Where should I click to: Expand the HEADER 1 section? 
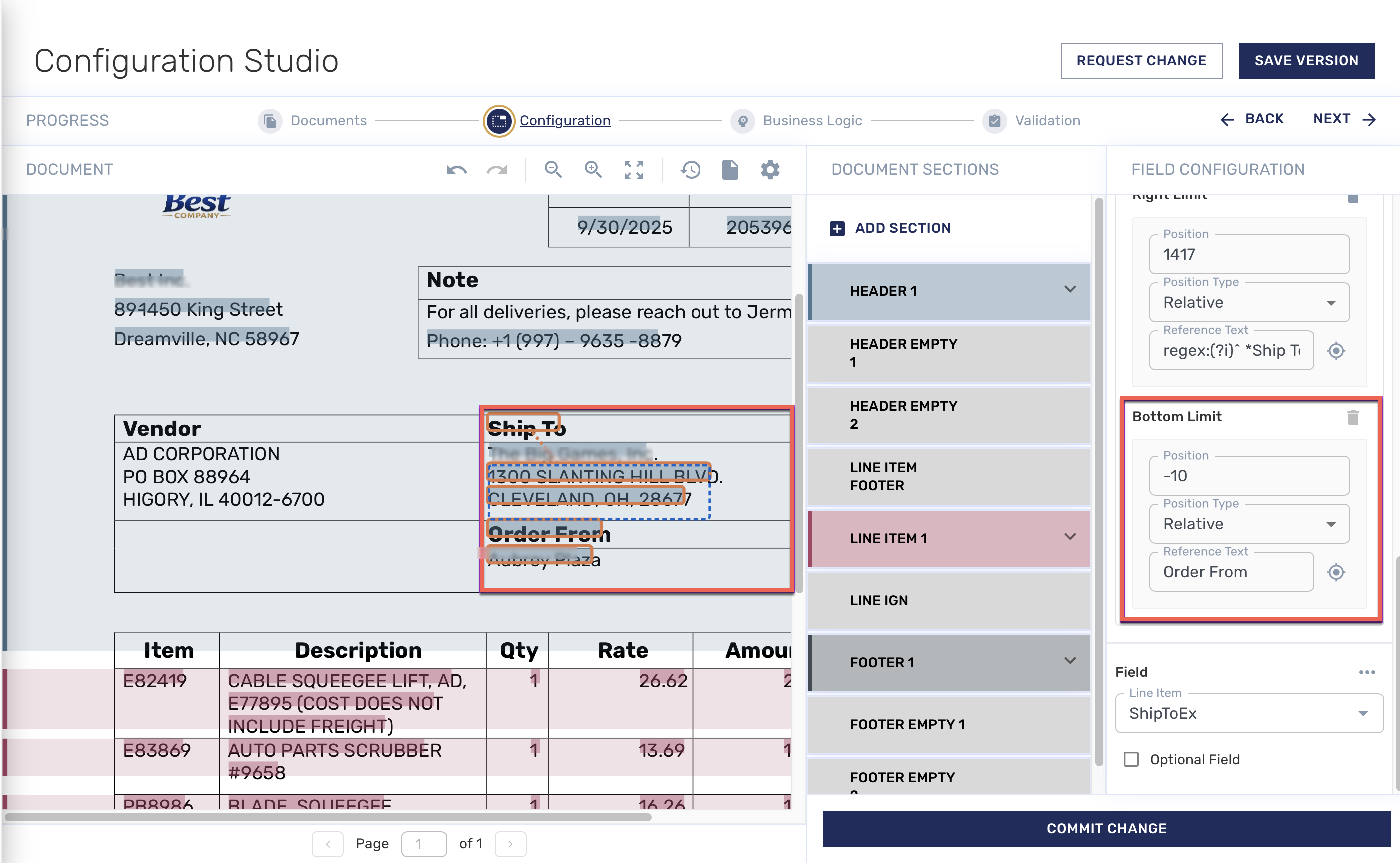(x=1070, y=289)
